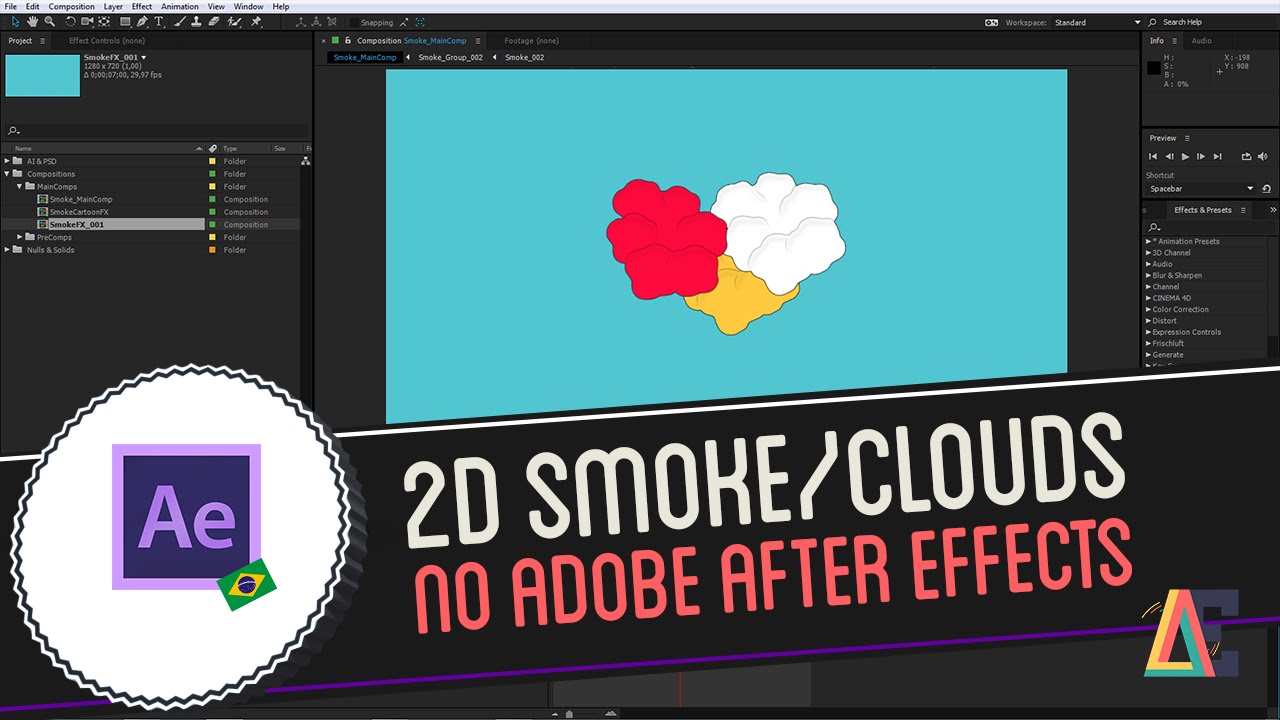Go to first frame in Preview

point(1153,156)
